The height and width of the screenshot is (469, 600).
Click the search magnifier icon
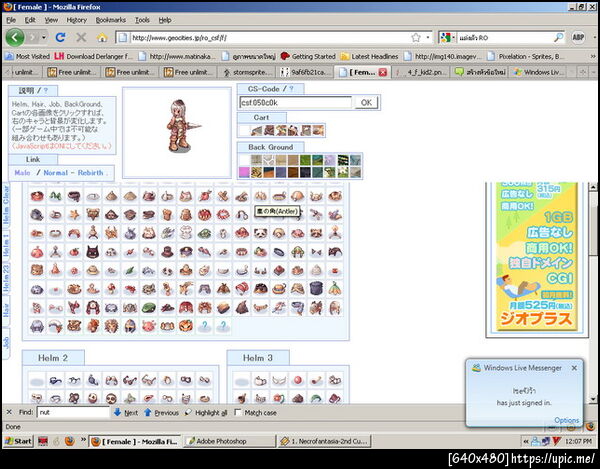(559, 37)
